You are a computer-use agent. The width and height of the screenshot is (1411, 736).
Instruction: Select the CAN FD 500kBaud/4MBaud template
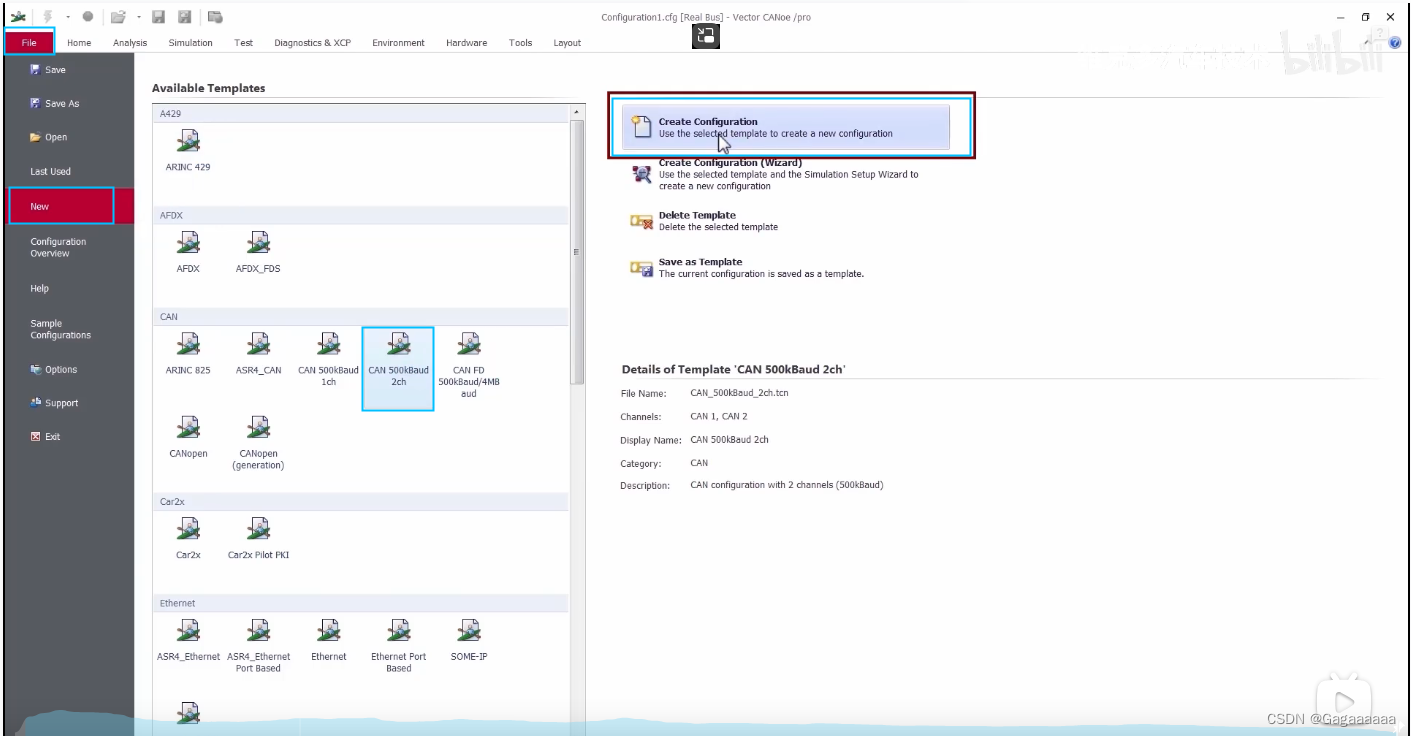tap(469, 366)
